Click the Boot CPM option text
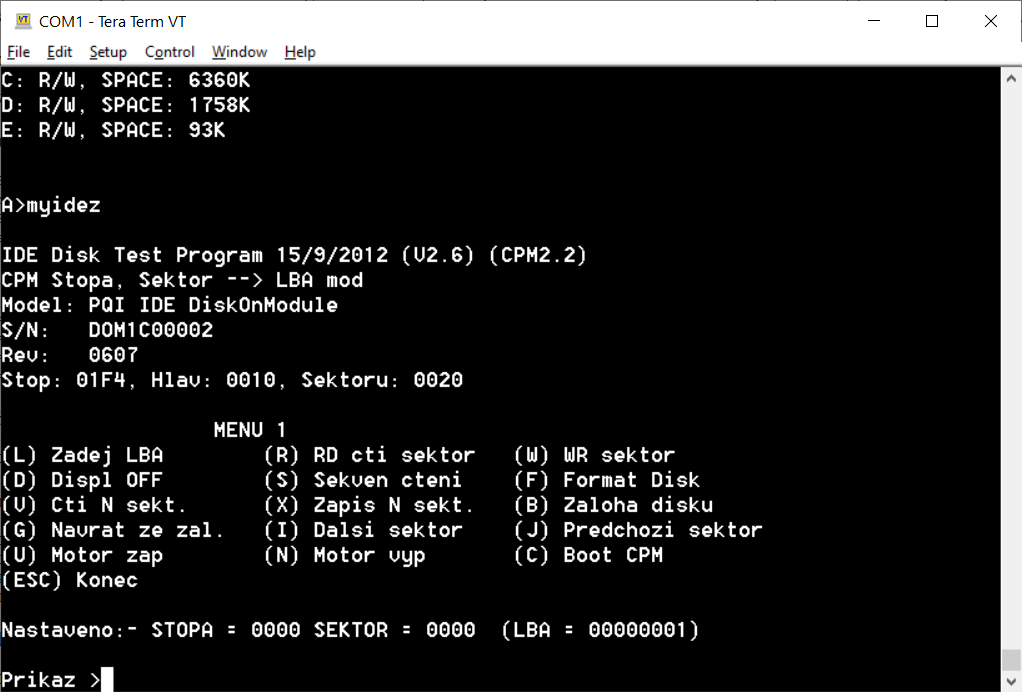This screenshot has height=692, width=1022. pos(612,555)
